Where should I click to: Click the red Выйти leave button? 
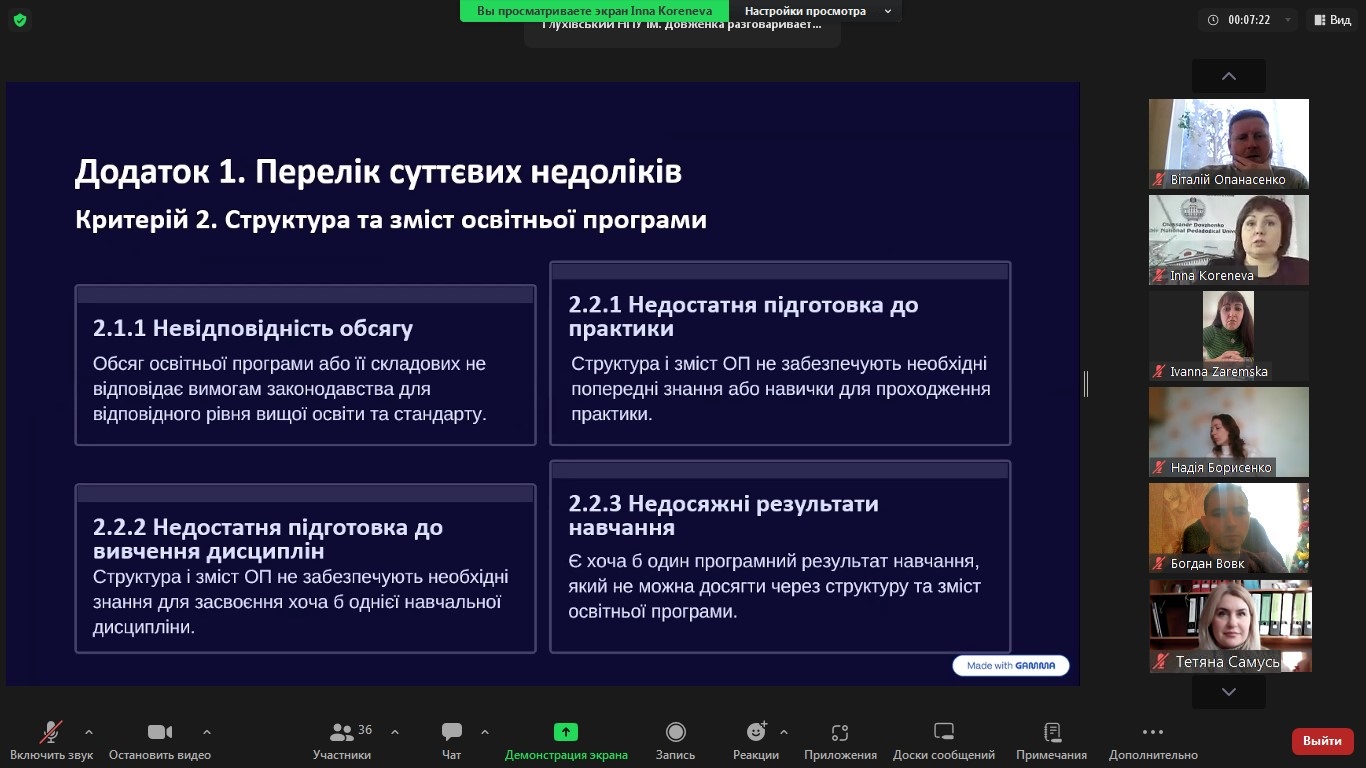(x=1322, y=741)
